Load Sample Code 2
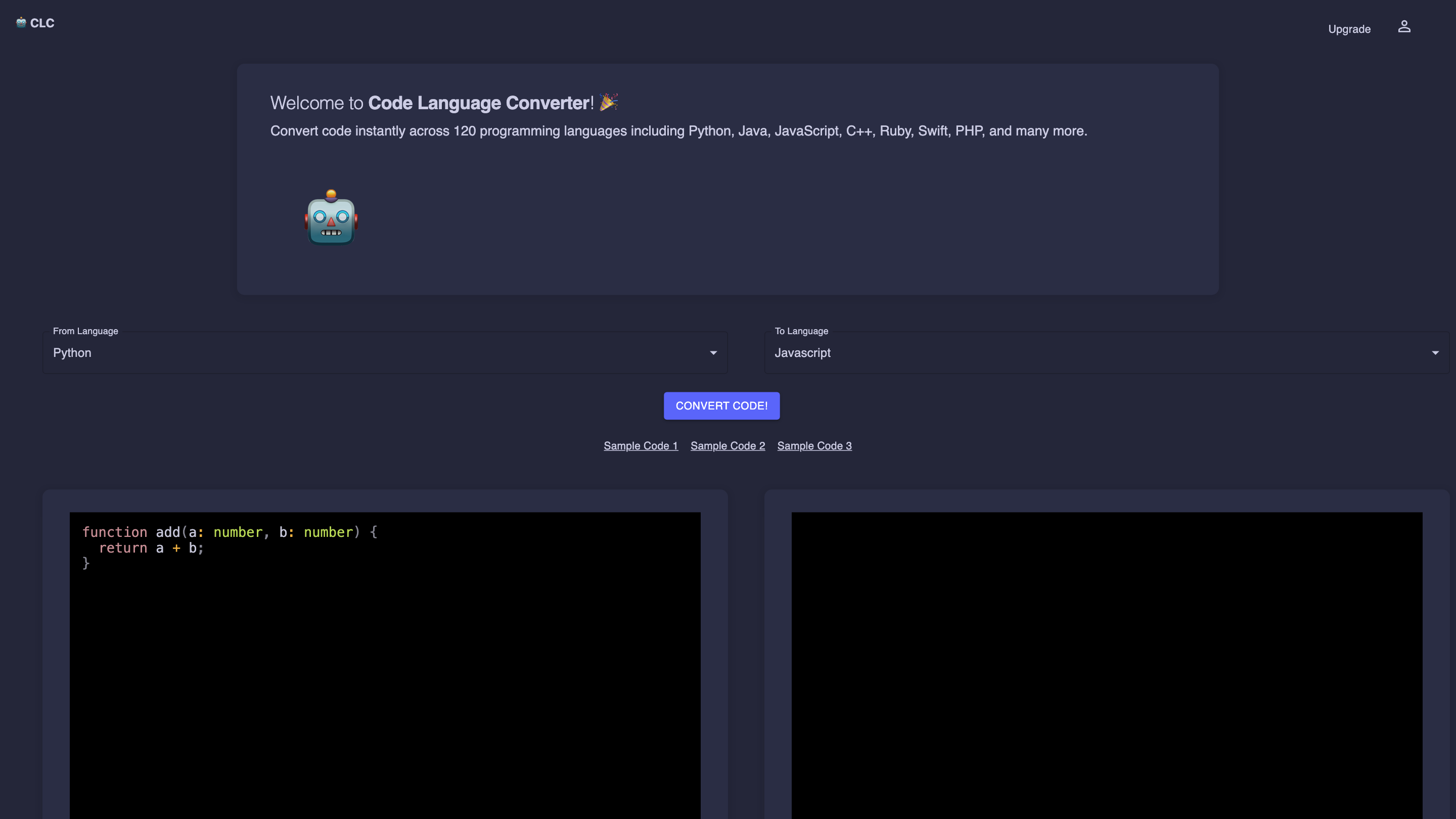The image size is (1456, 819). tap(728, 445)
